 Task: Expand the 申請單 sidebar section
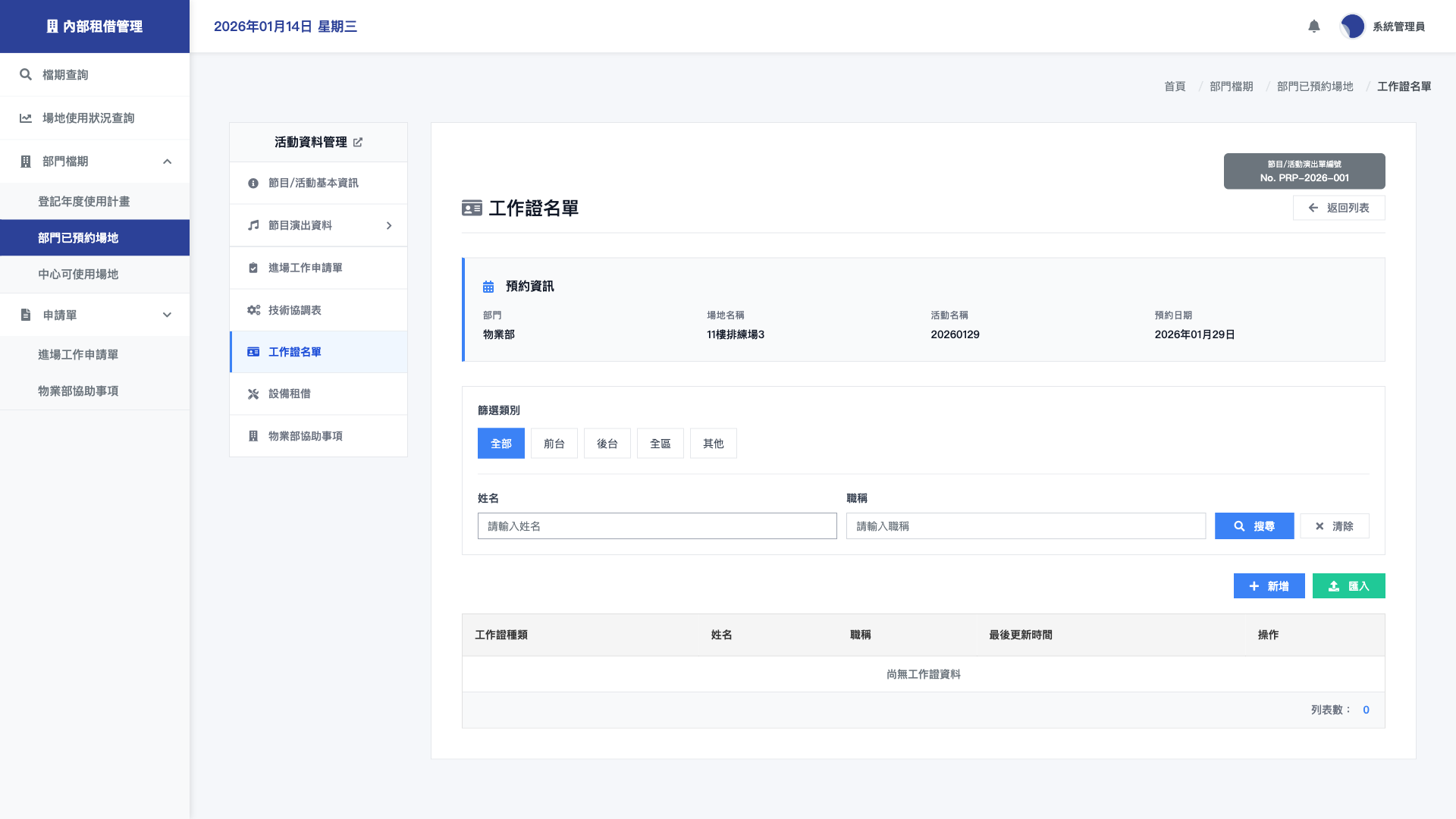[x=167, y=315]
